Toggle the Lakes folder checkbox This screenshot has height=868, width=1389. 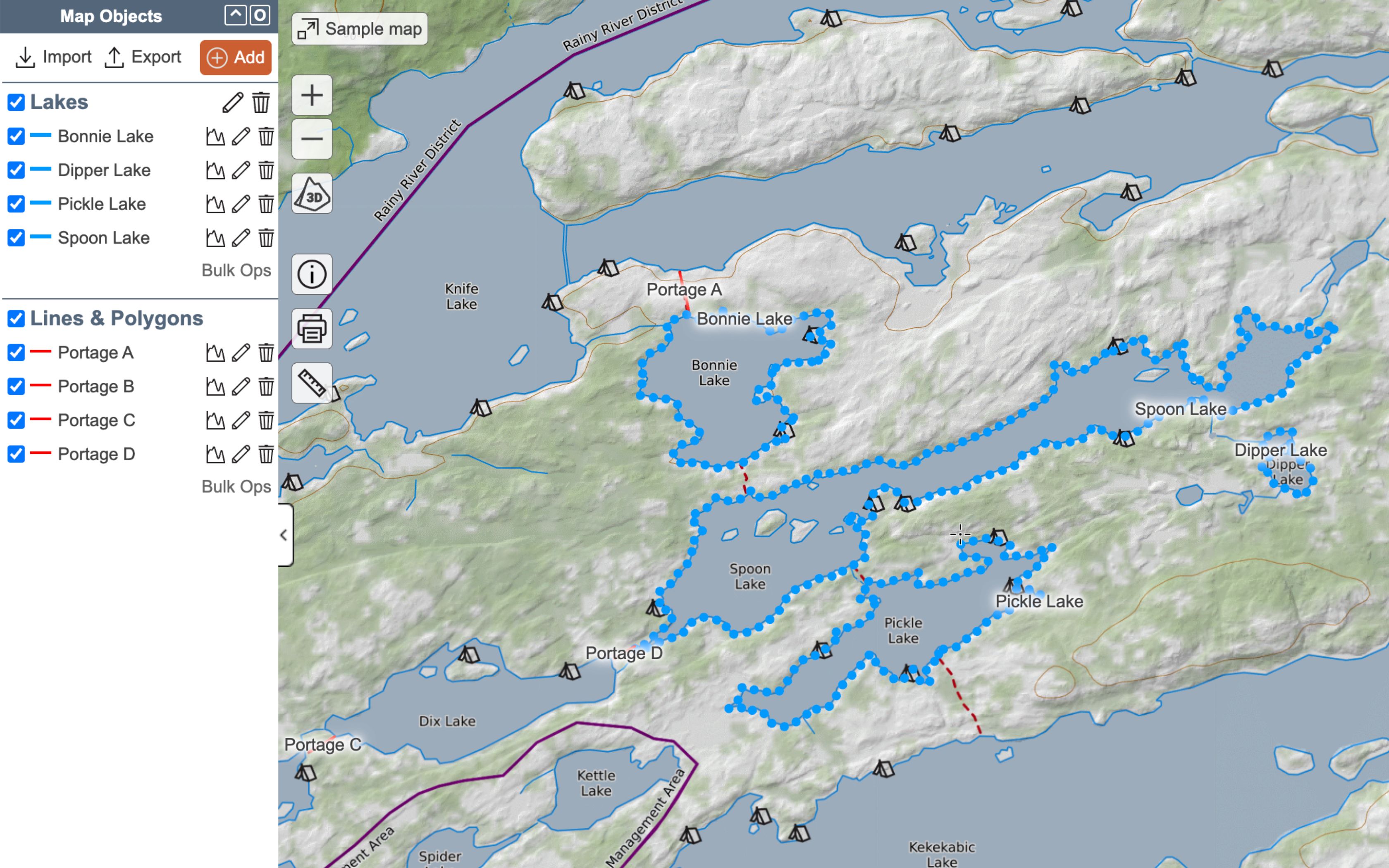point(16,103)
